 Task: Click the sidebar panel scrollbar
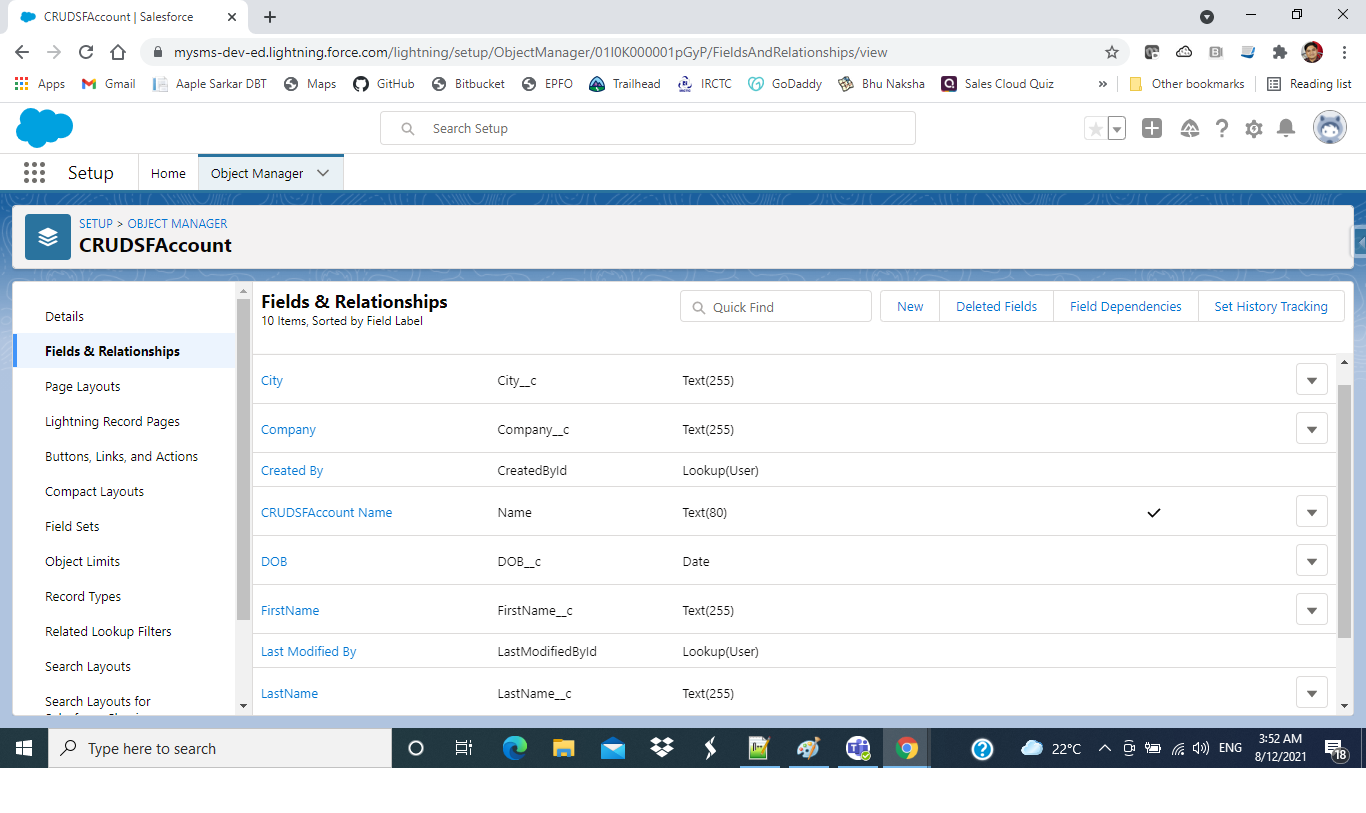point(243,460)
